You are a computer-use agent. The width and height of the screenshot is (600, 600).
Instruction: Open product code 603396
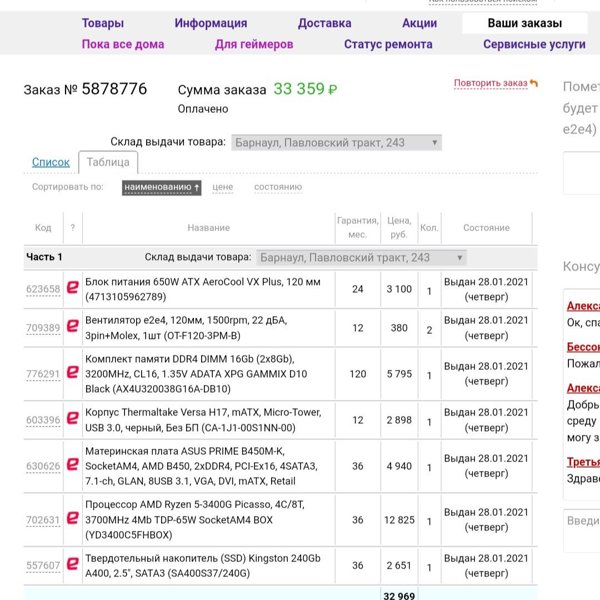[x=43, y=420]
